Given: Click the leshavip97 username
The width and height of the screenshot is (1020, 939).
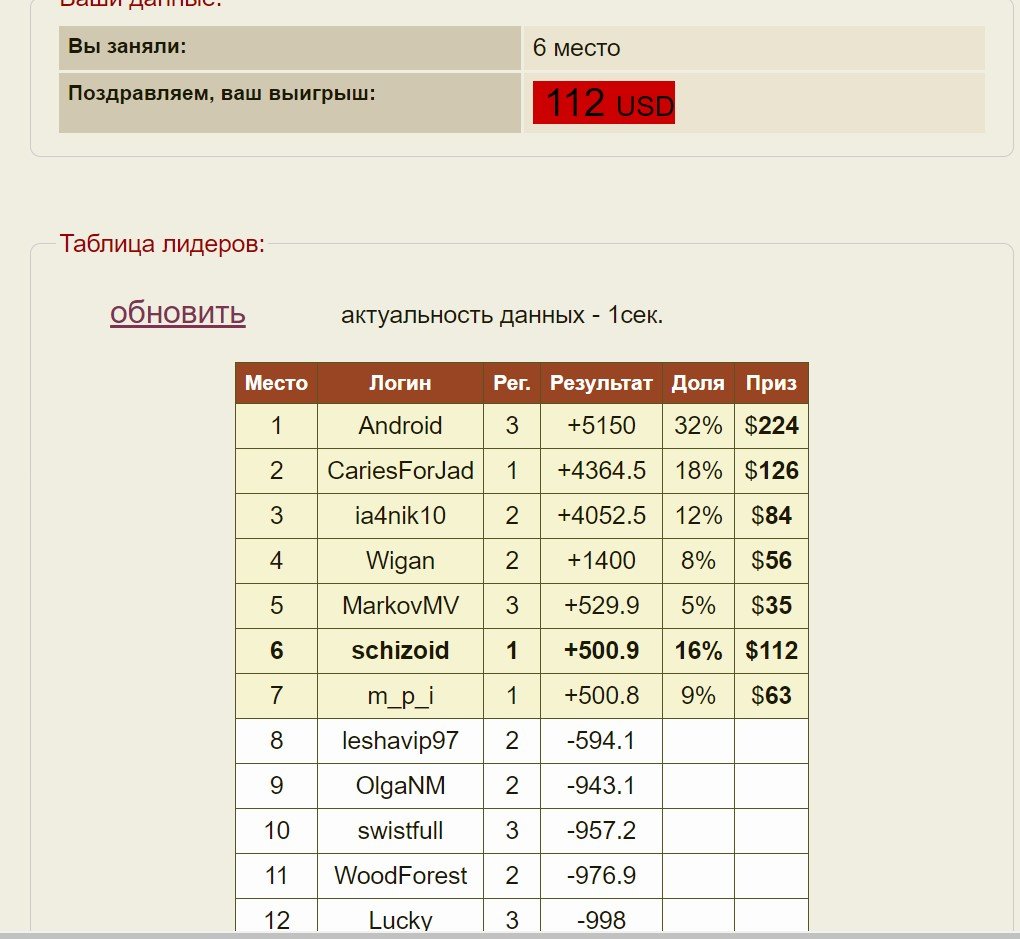Looking at the screenshot, I should [x=399, y=741].
